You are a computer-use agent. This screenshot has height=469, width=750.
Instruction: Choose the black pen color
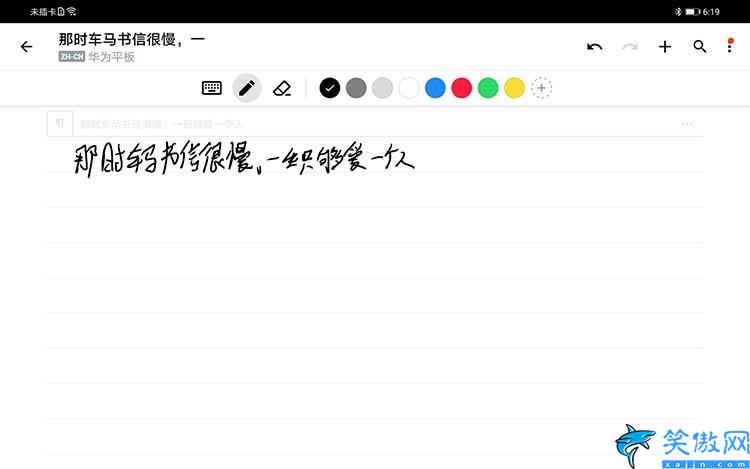(x=330, y=88)
